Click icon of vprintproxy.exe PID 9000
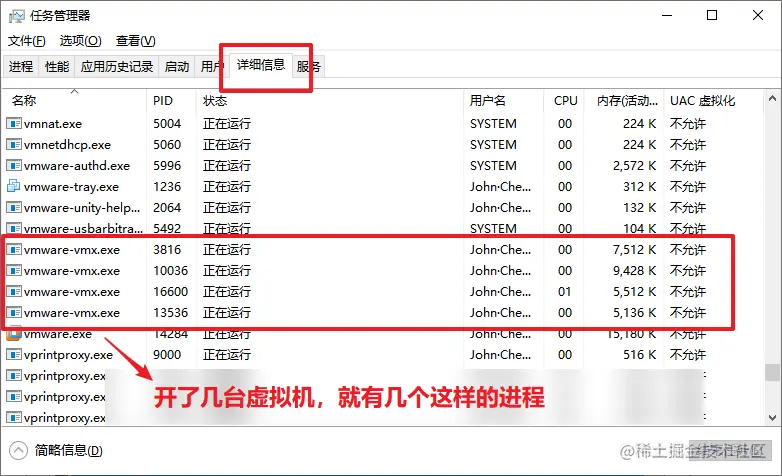Screen dimensions: 782x476 coord(13,354)
